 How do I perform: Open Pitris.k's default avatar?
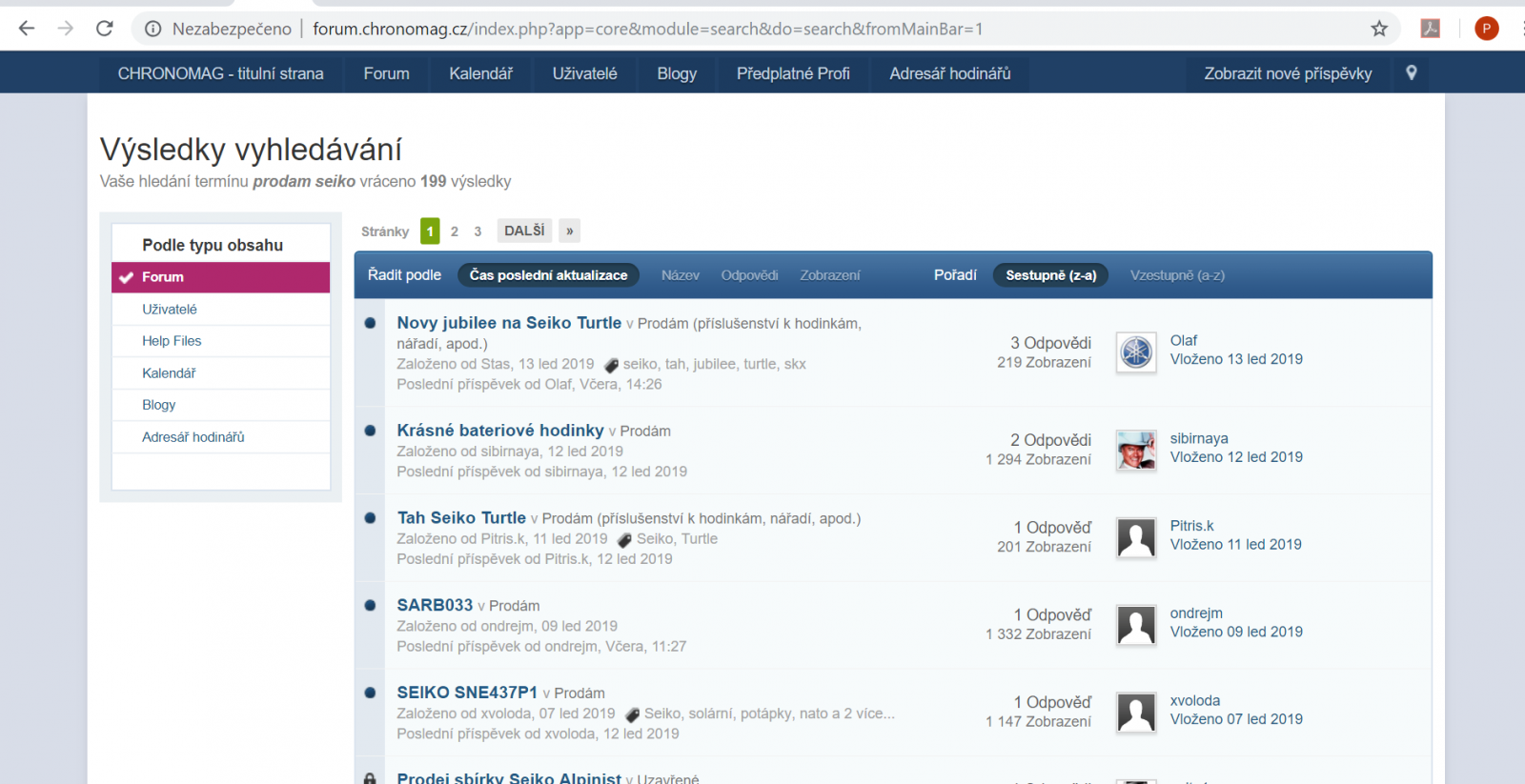point(1136,537)
